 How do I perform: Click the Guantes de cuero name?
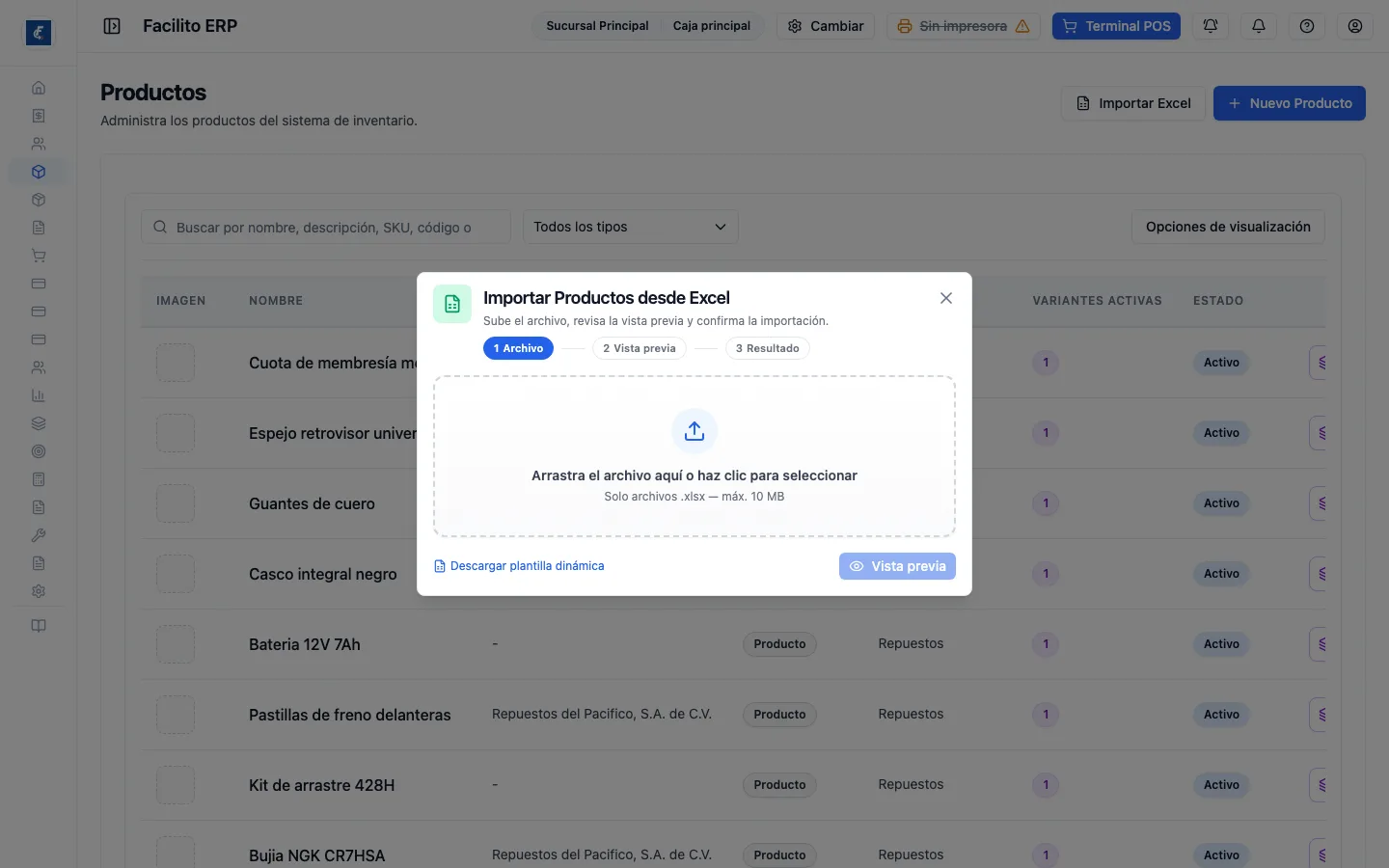[312, 503]
